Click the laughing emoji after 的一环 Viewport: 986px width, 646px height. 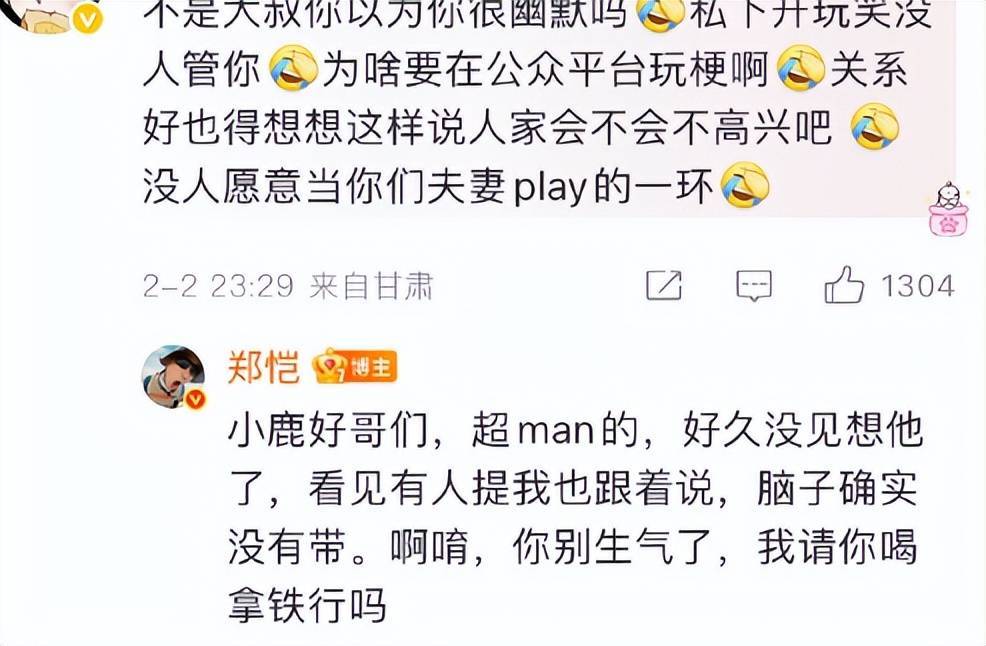(x=745, y=185)
